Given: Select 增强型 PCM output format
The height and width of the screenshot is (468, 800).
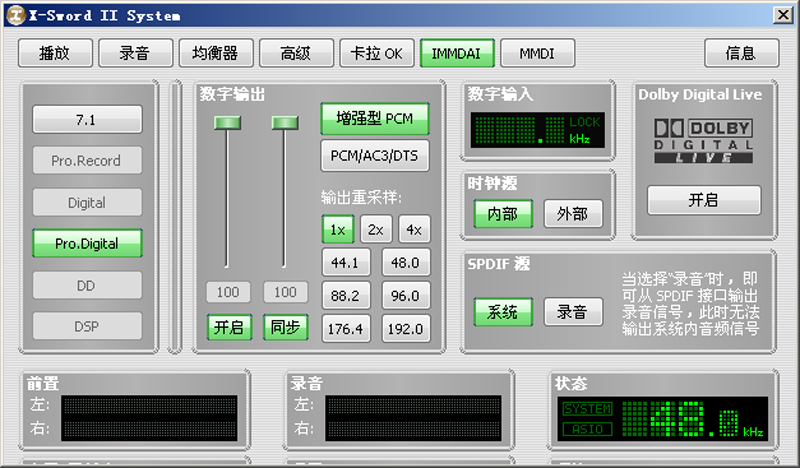Looking at the screenshot, I should [374, 119].
